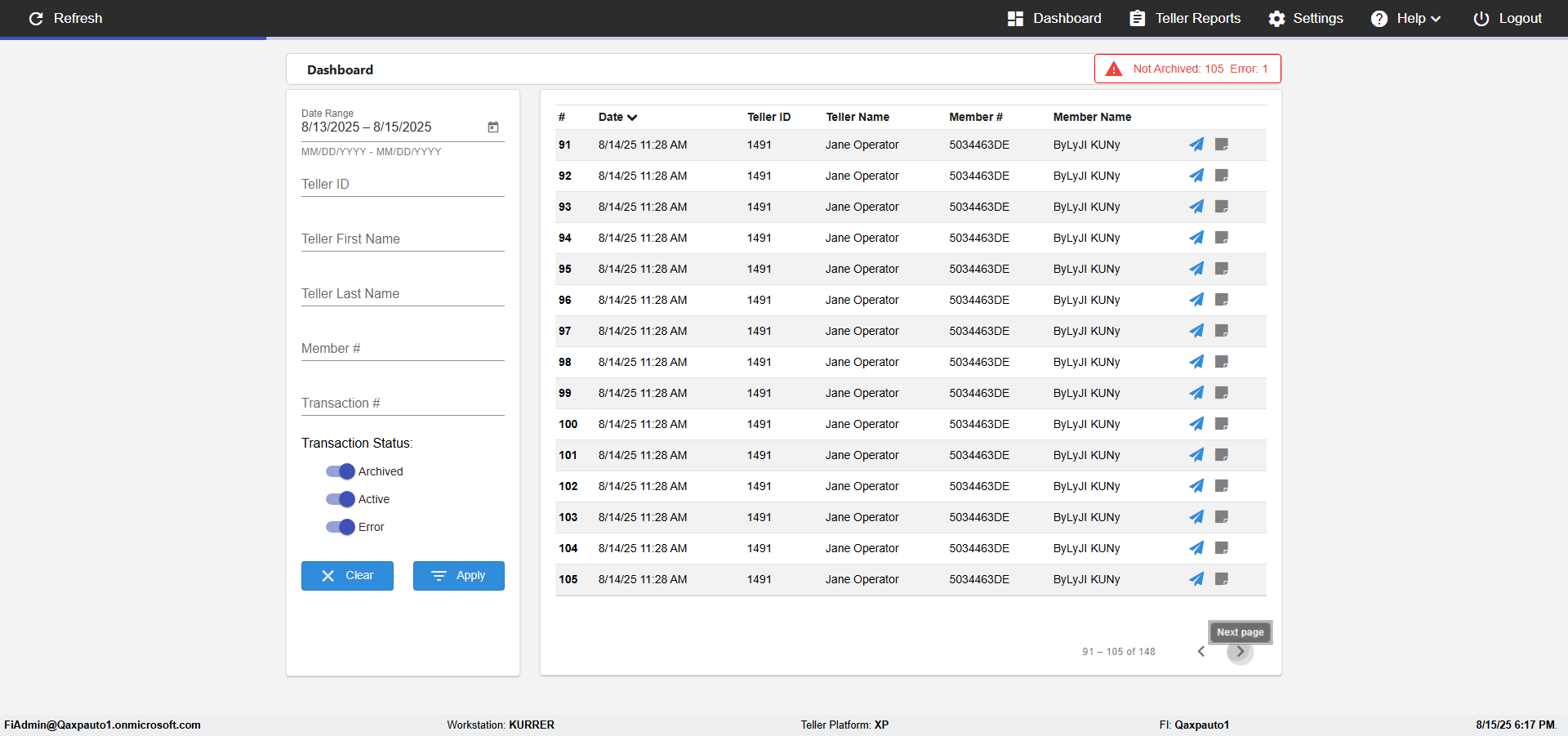This screenshot has height=736, width=1568.
Task: Focus the Transaction # filter field
Action: [403, 404]
